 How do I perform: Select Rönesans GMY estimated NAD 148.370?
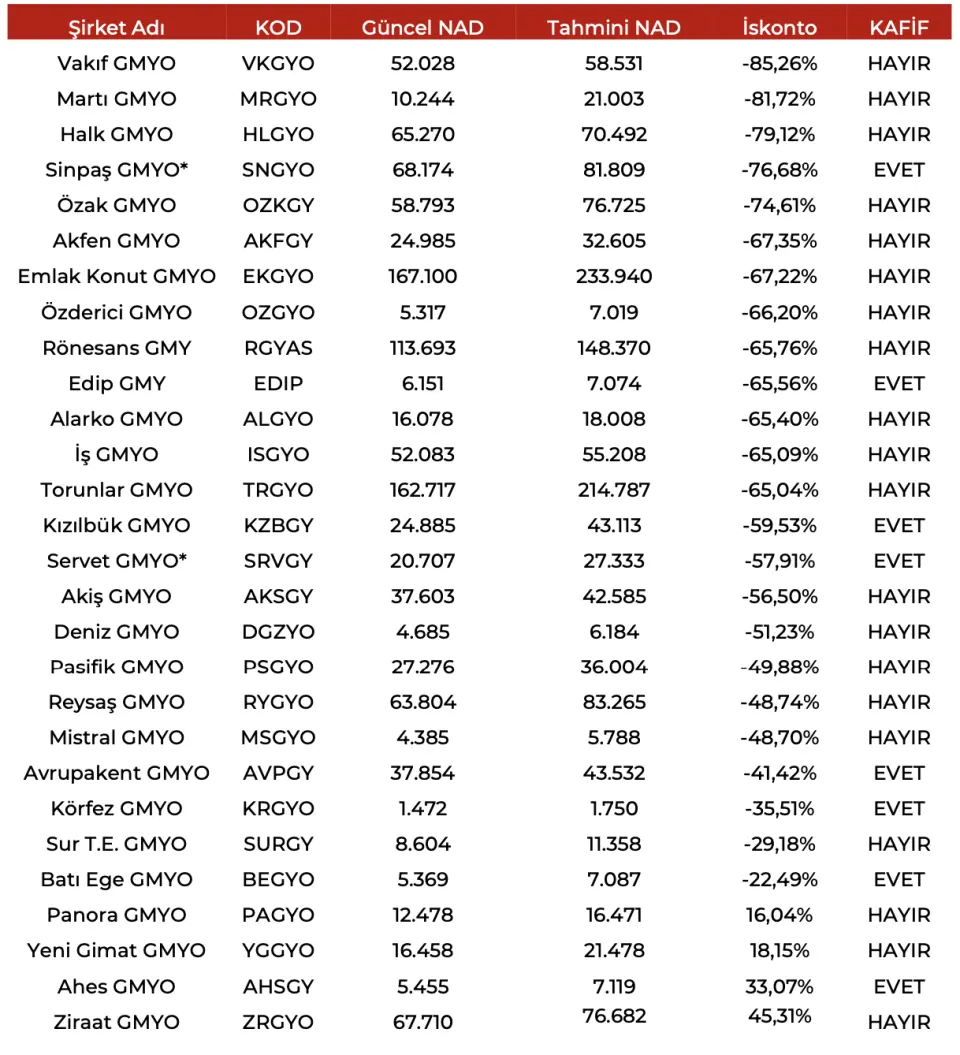coord(614,349)
